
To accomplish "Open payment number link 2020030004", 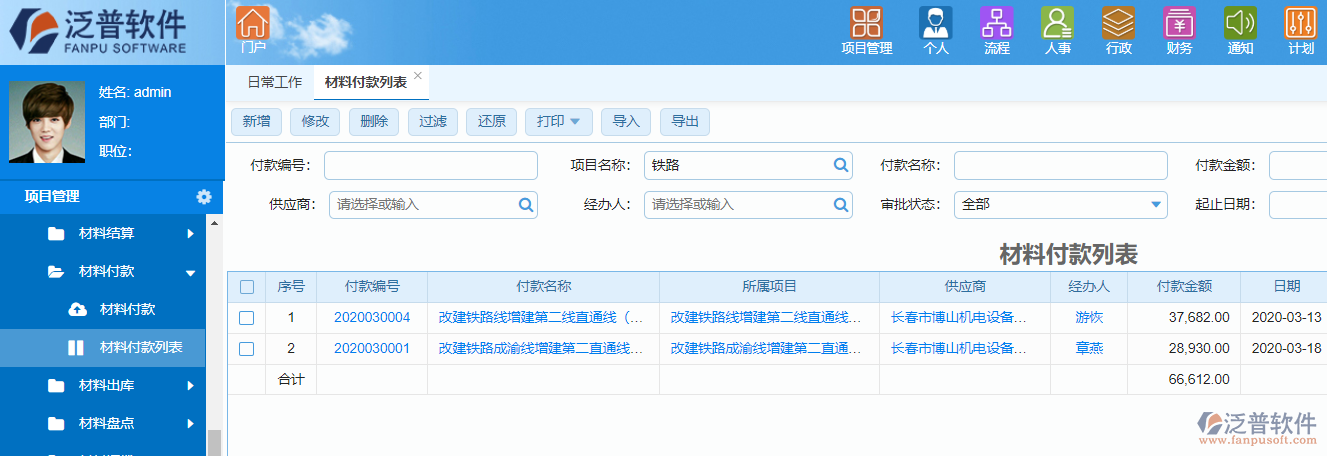I will coord(372,318).
